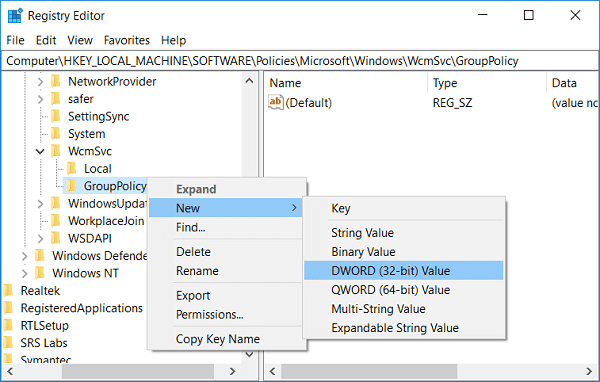Image resolution: width=600 pixels, height=382 pixels.
Task: Click the Name column header
Action: click(x=346, y=83)
